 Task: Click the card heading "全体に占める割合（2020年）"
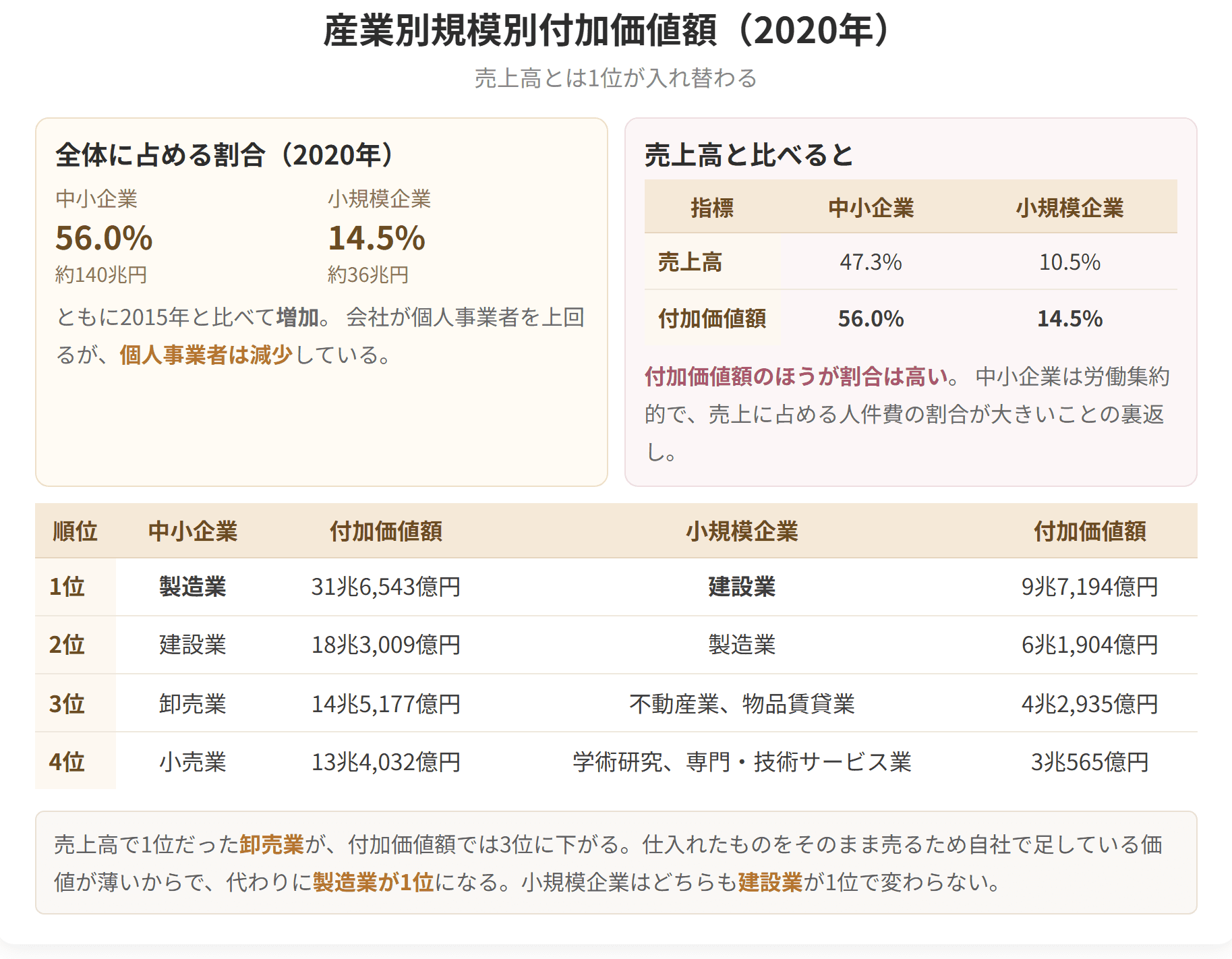coord(227,154)
